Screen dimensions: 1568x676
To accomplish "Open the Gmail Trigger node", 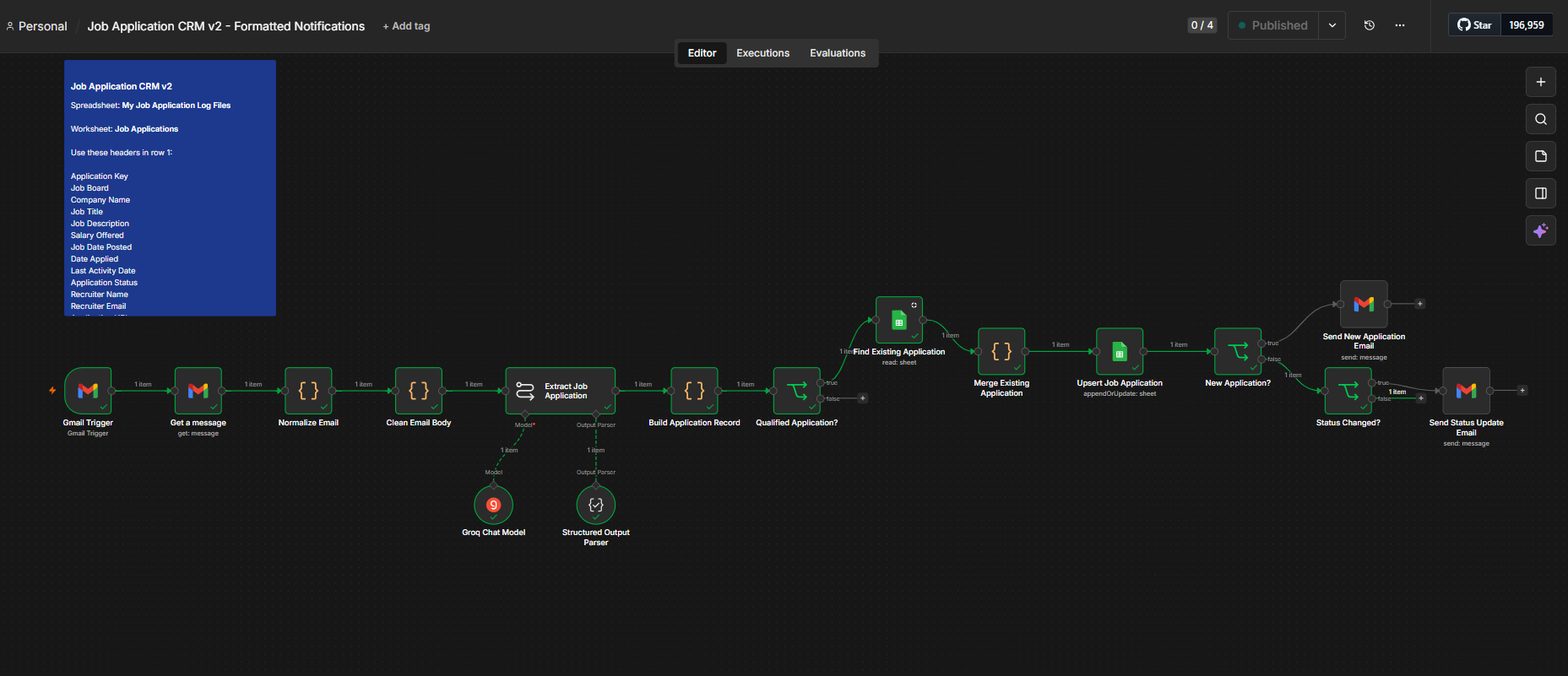I will 88,391.
